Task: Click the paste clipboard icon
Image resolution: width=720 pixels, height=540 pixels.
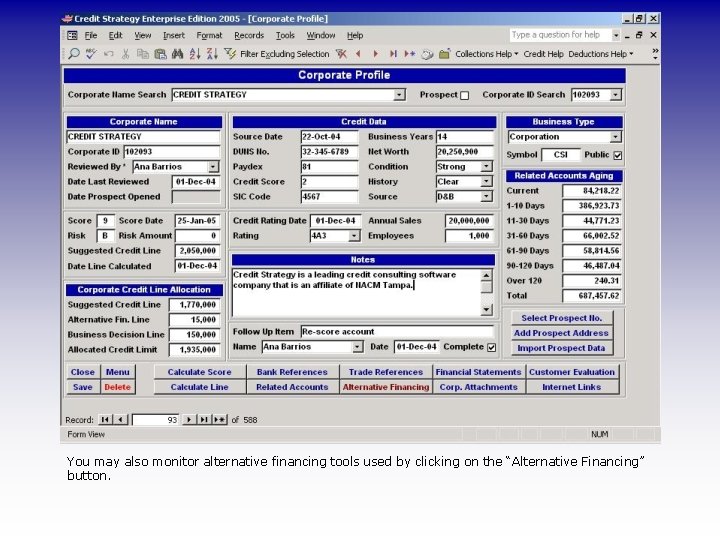Action: (160, 54)
